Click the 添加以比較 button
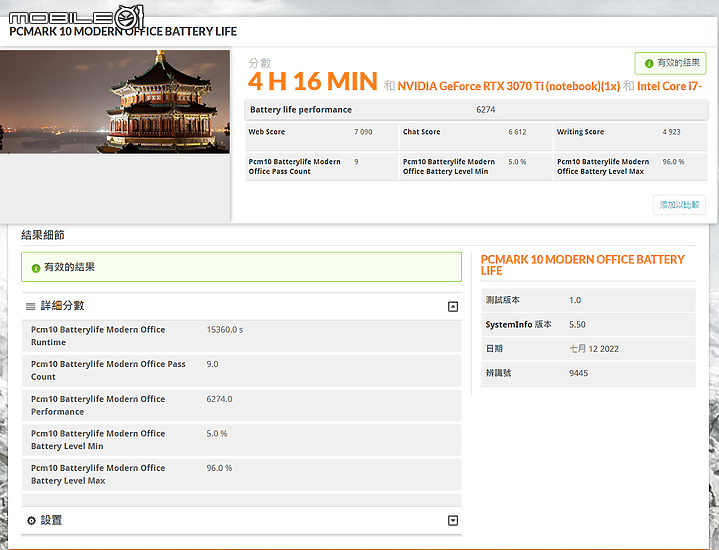 pyautogui.click(x=679, y=205)
